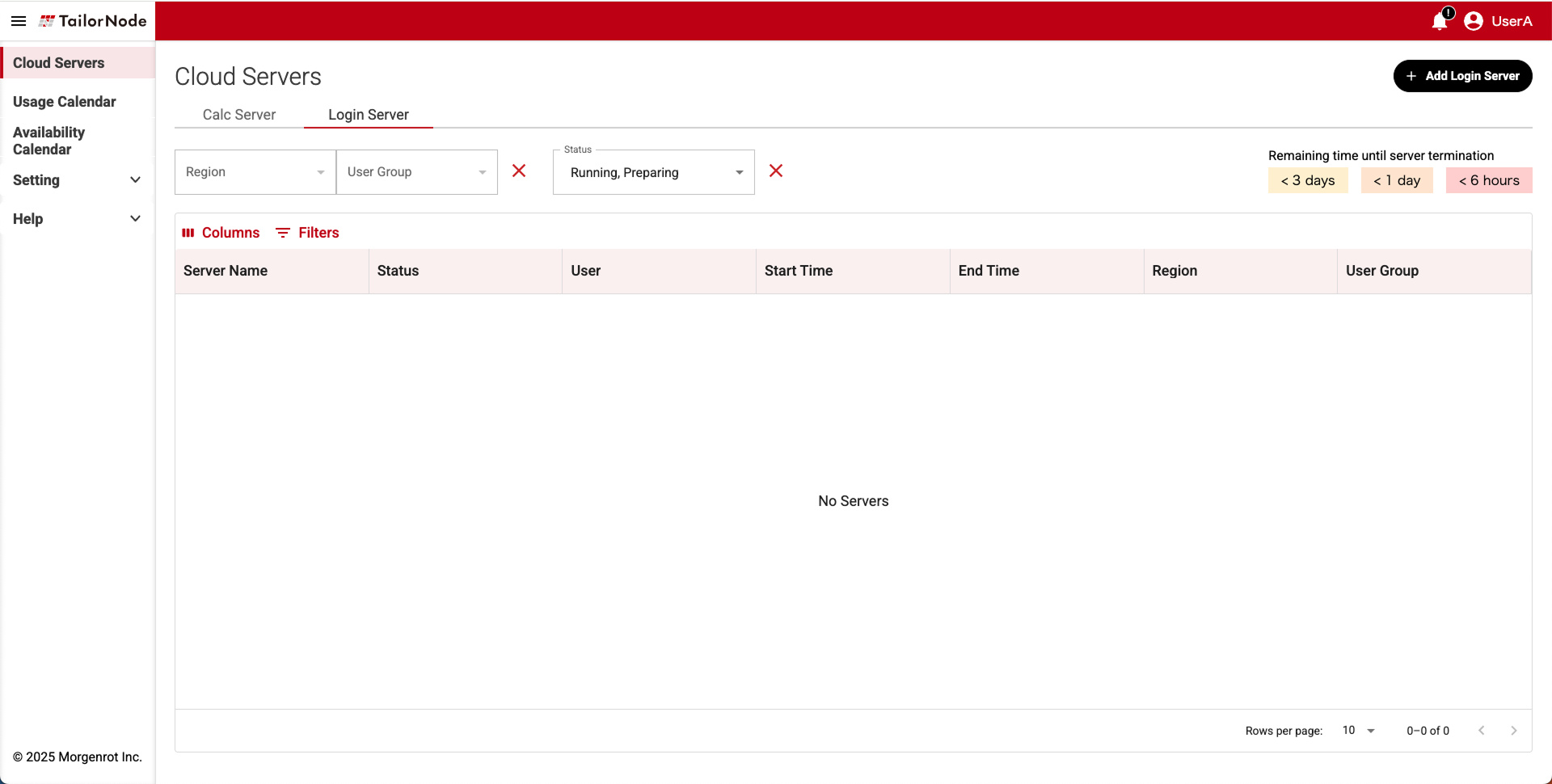Open the Region dropdown

255,172
